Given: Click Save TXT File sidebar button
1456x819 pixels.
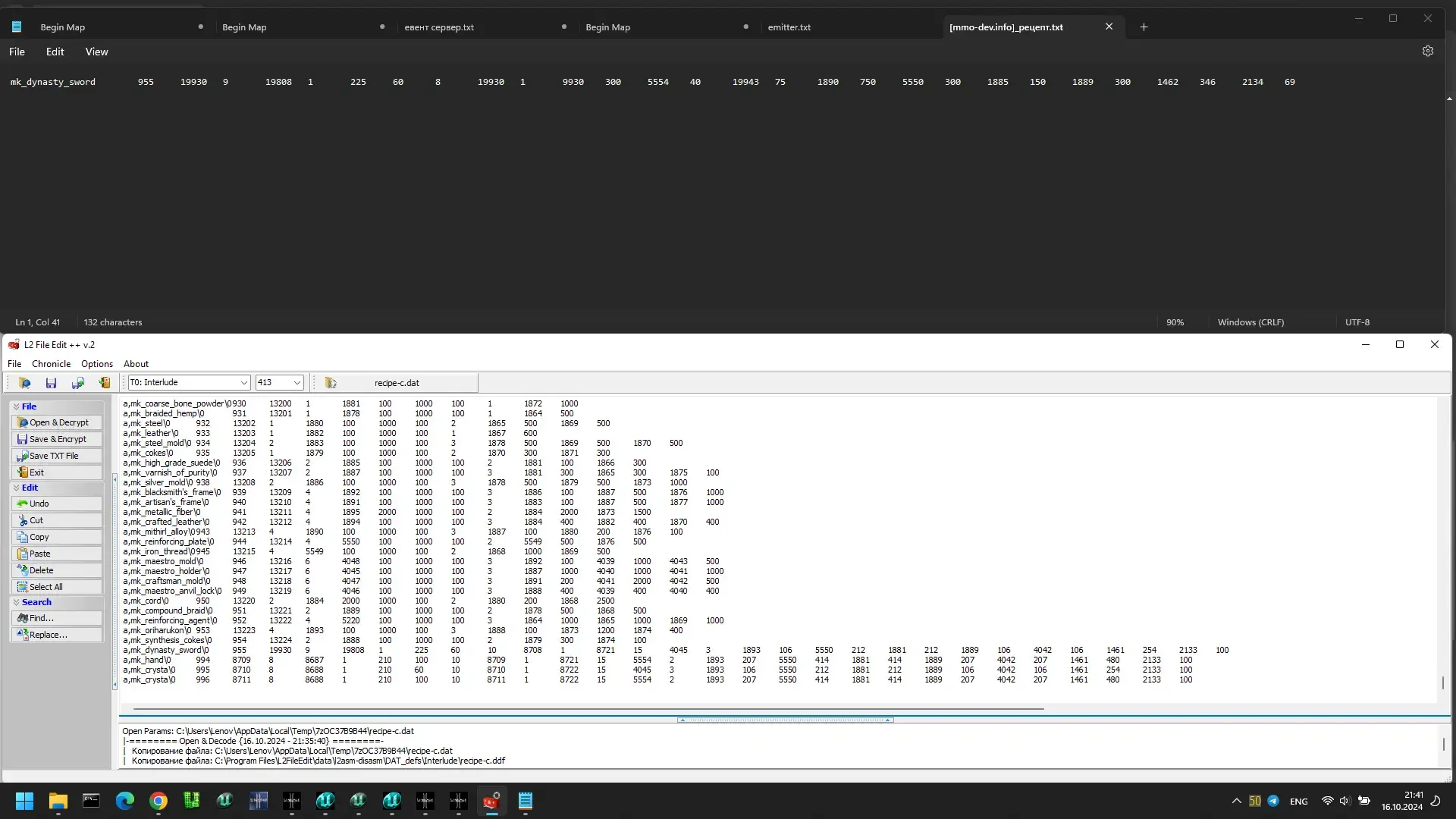Looking at the screenshot, I should tap(57, 456).
